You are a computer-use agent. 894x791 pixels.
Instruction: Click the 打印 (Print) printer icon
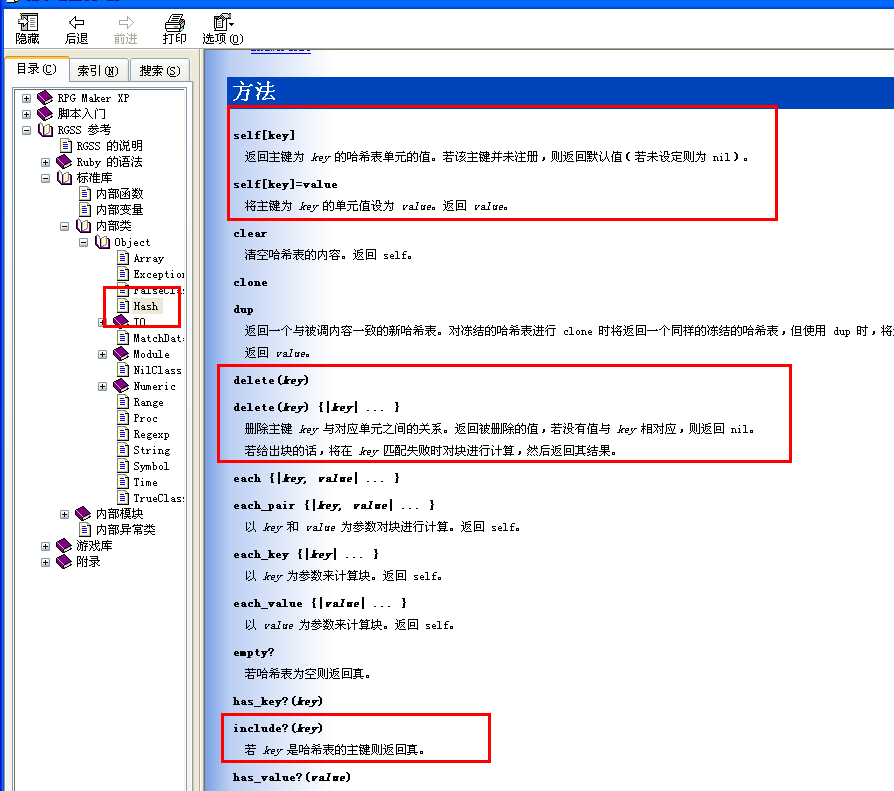coord(174,23)
